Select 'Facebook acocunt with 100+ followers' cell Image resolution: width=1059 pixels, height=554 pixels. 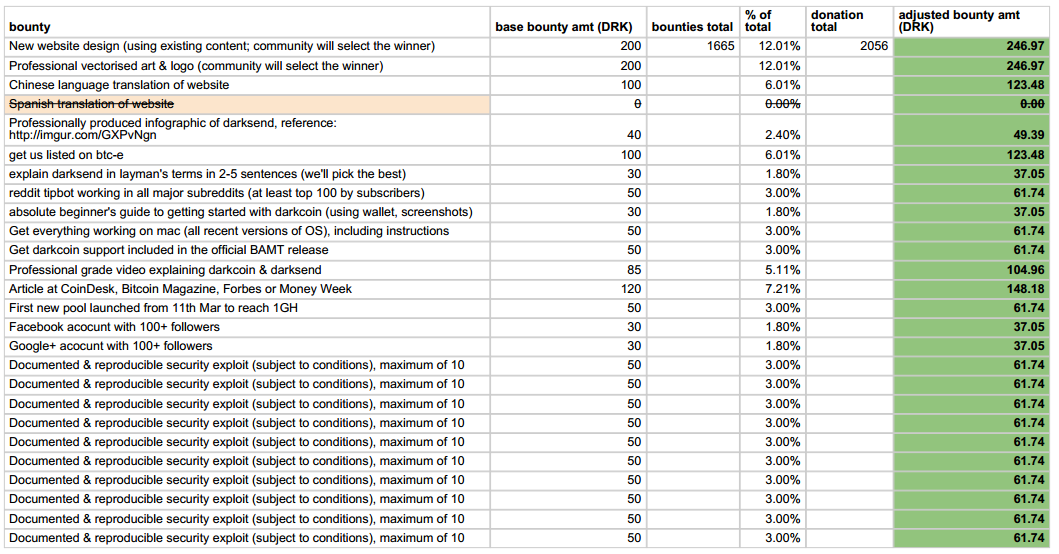pos(247,326)
